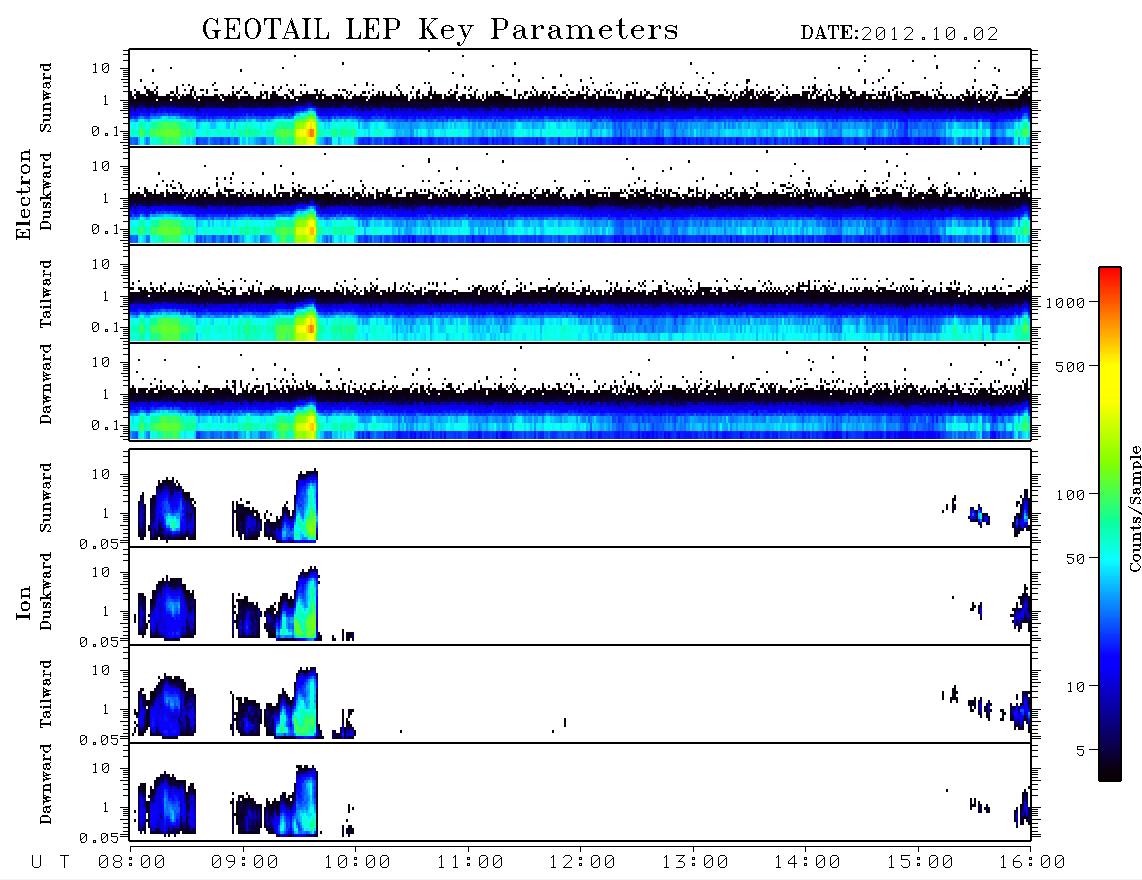Image resolution: width=1142 pixels, height=880 pixels.
Task: Click the Electron "Duskward" axis label
Action: [x=45, y=191]
